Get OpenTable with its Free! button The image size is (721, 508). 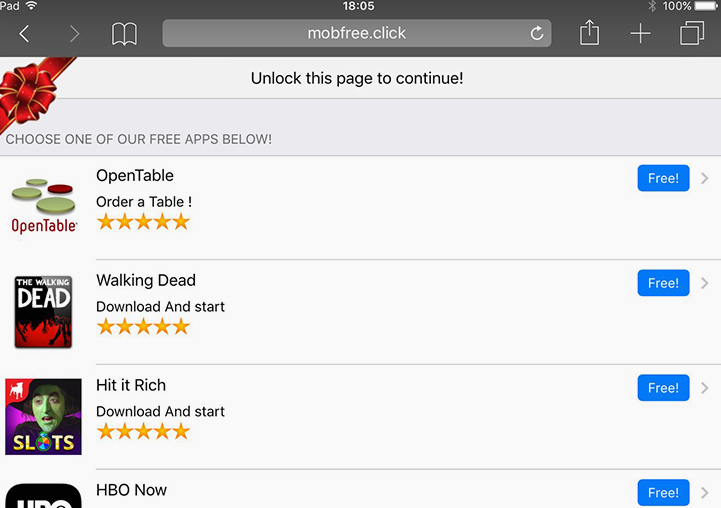[x=663, y=178]
